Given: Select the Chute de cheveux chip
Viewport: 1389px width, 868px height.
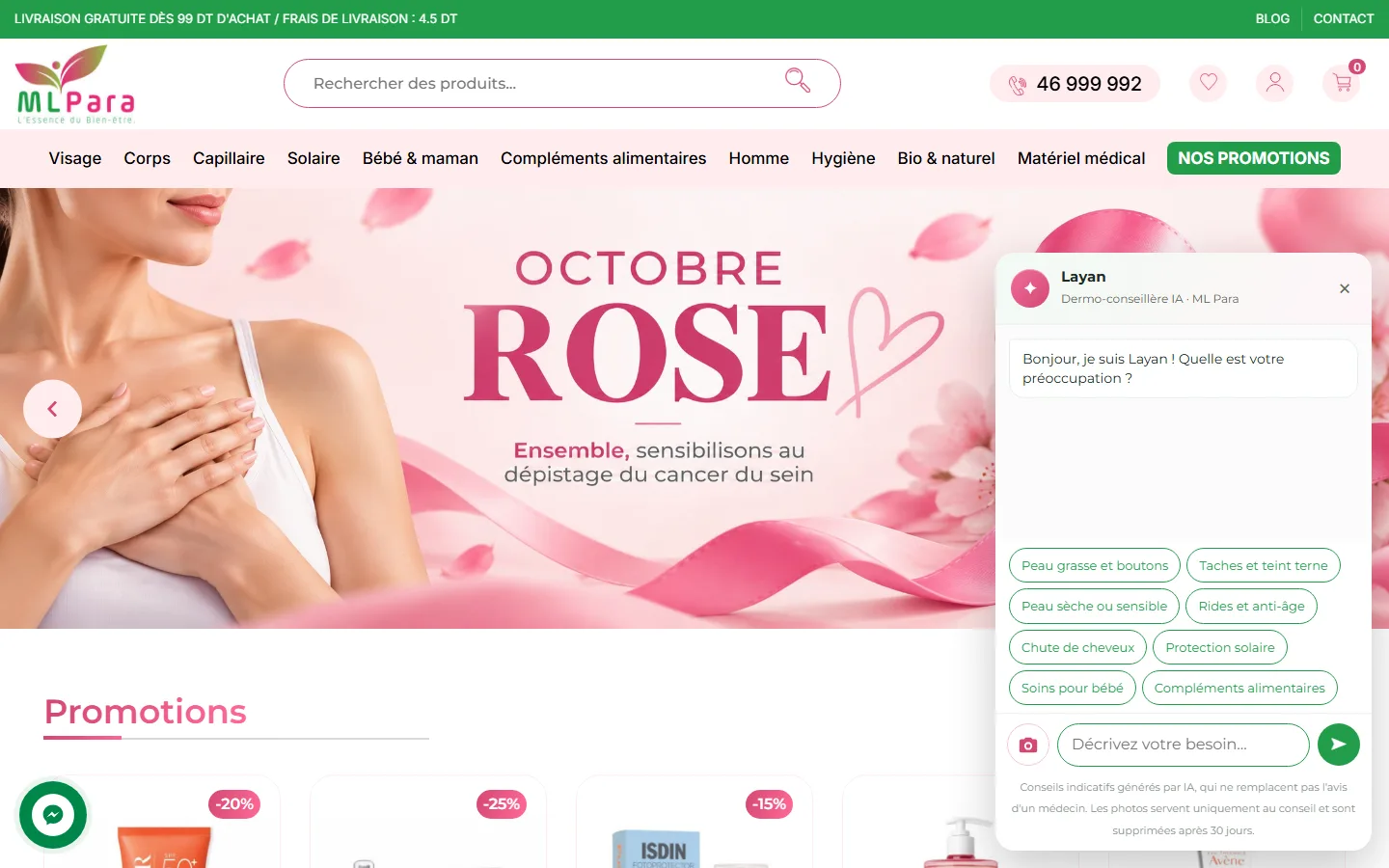Looking at the screenshot, I should tap(1077, 647).
